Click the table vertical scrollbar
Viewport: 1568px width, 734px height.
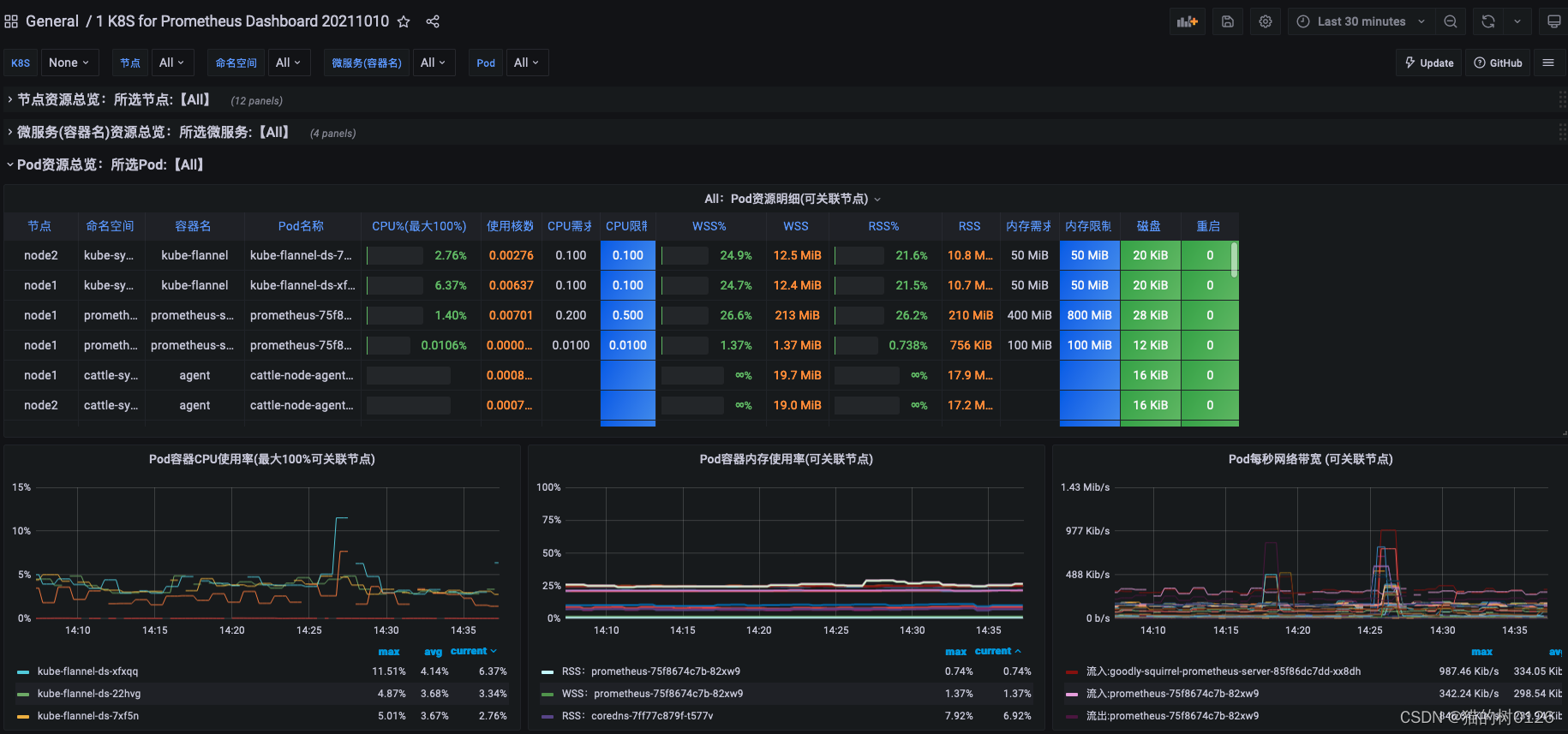(x=1235, y=260)
